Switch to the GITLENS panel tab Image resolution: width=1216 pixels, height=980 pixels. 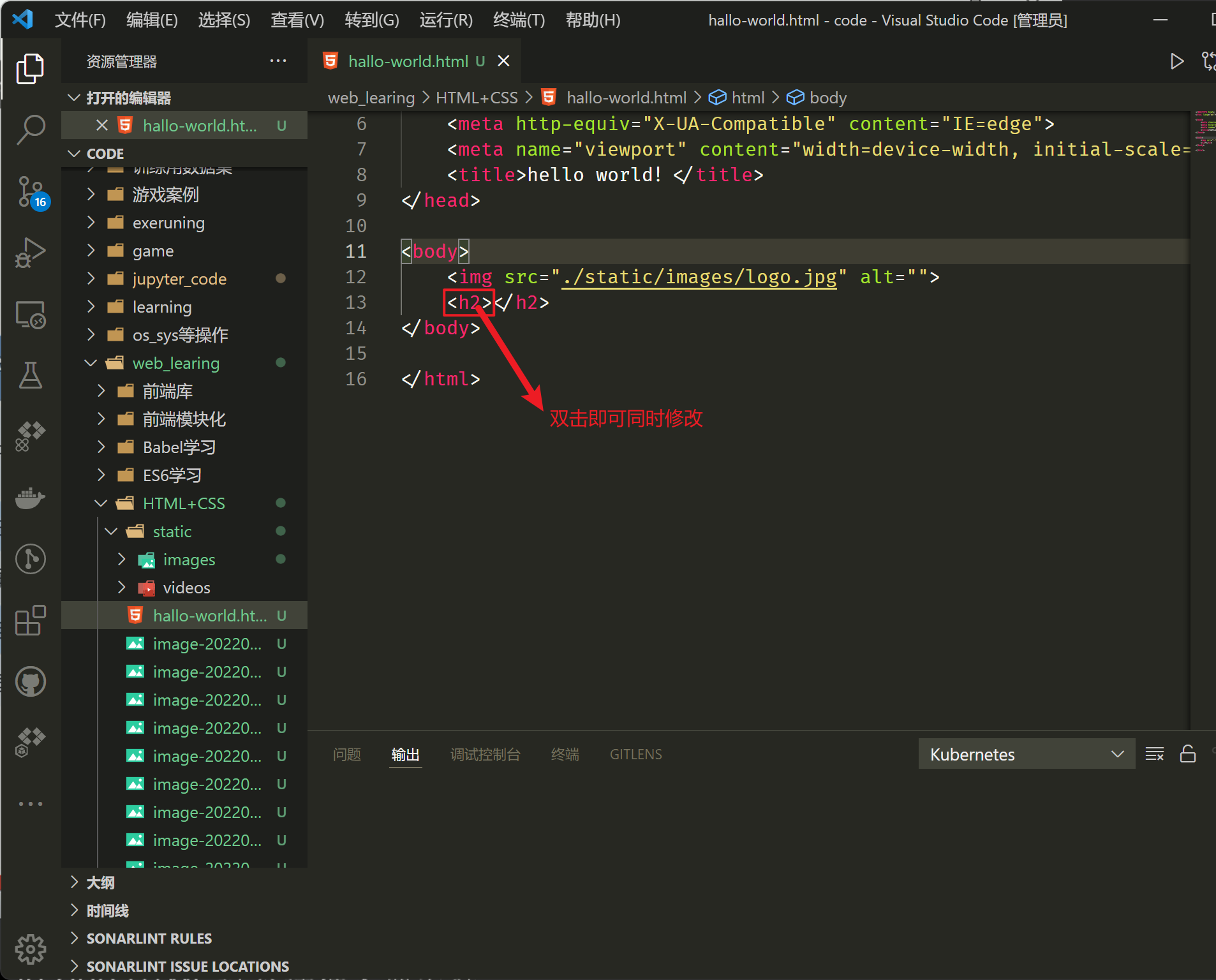(x=636, y=754)
